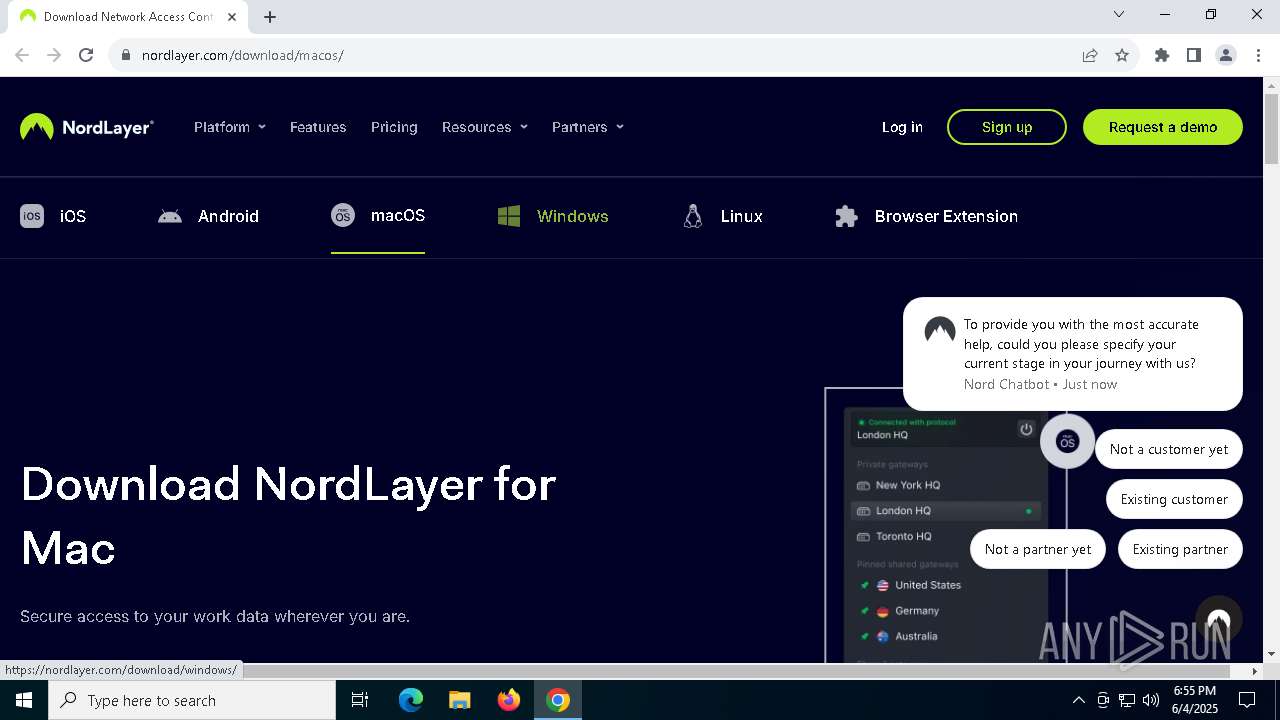The height and width of the screenshot is (720, 1280).
Task: Go back with browser back arrow
Action: click(21, 55)
